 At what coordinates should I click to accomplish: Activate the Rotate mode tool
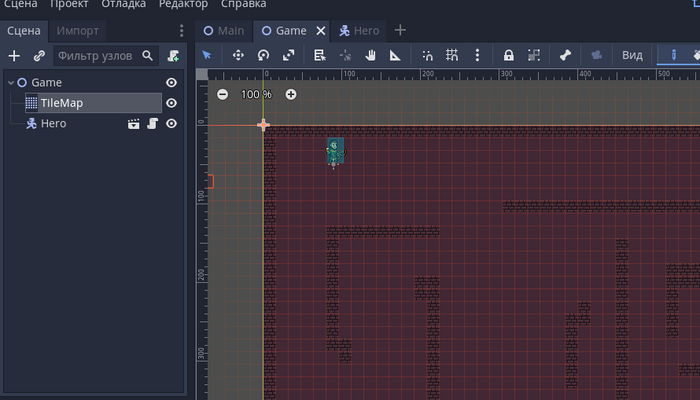(263, 55)
